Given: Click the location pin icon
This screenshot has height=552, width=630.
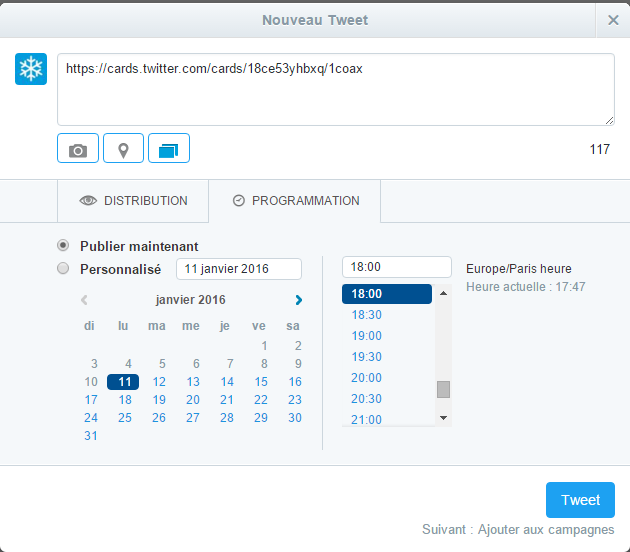Looking at the screenshot, I should (124, 149).
